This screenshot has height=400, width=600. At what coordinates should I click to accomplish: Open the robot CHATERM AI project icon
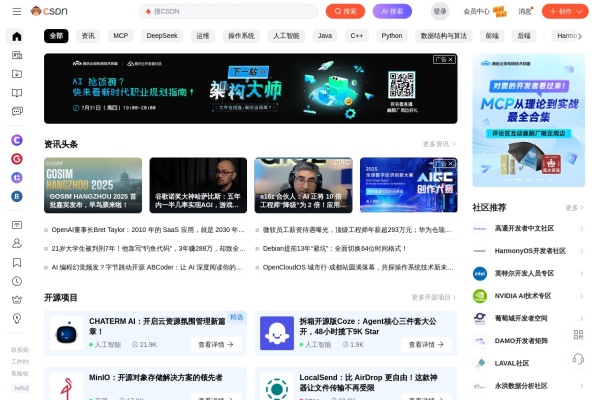point(67,333)
